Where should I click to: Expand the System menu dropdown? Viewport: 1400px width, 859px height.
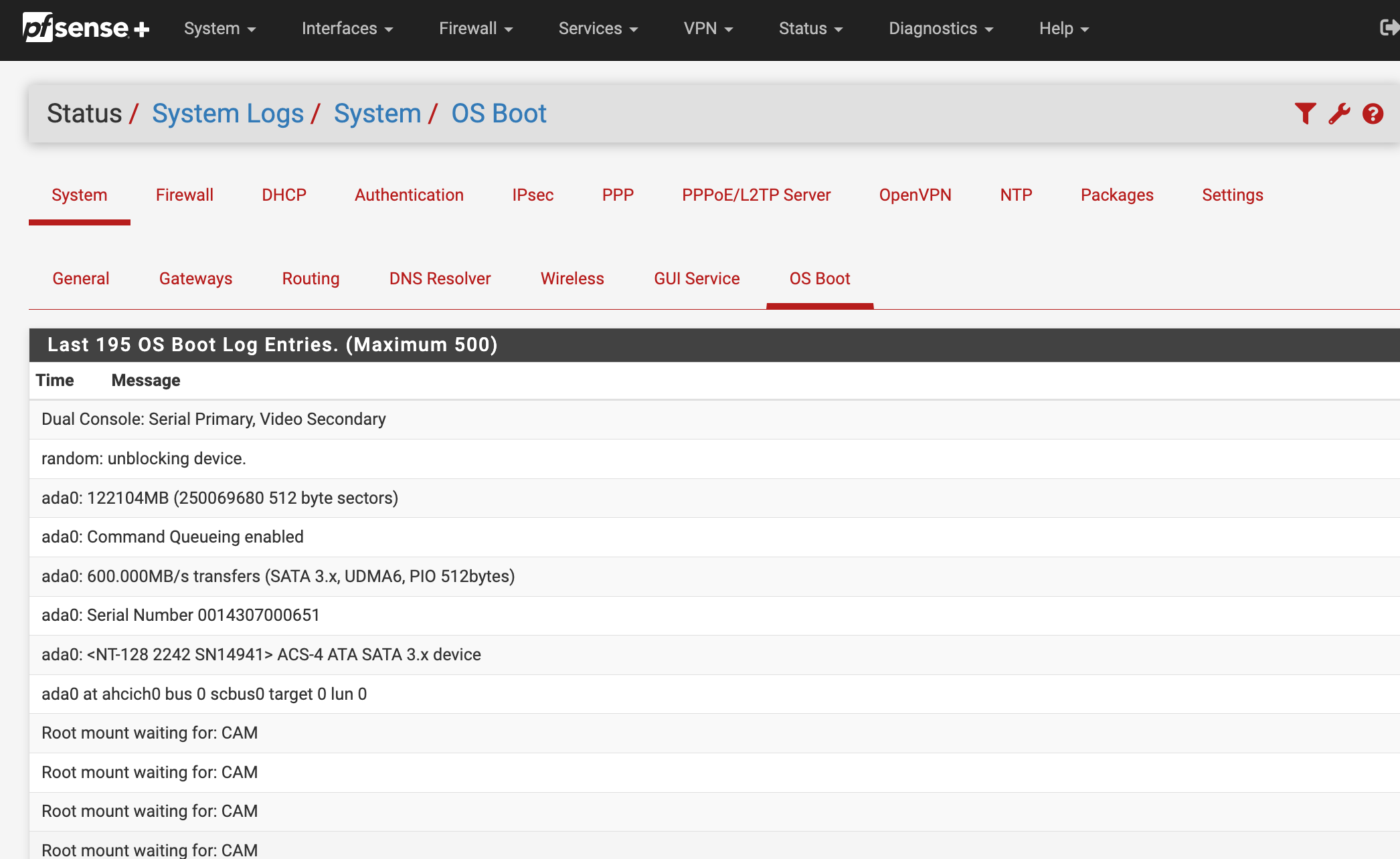click(x=220, y=29)
